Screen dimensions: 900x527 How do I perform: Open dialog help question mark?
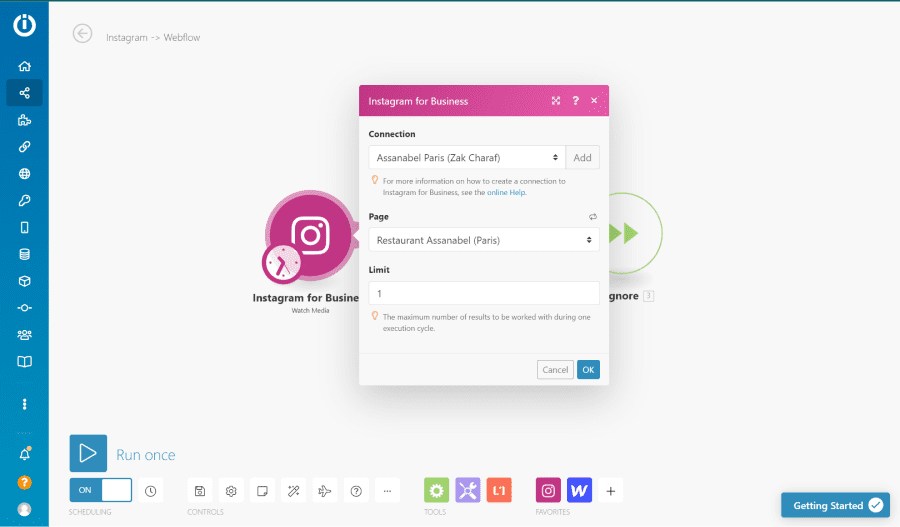tap(575, 100)
